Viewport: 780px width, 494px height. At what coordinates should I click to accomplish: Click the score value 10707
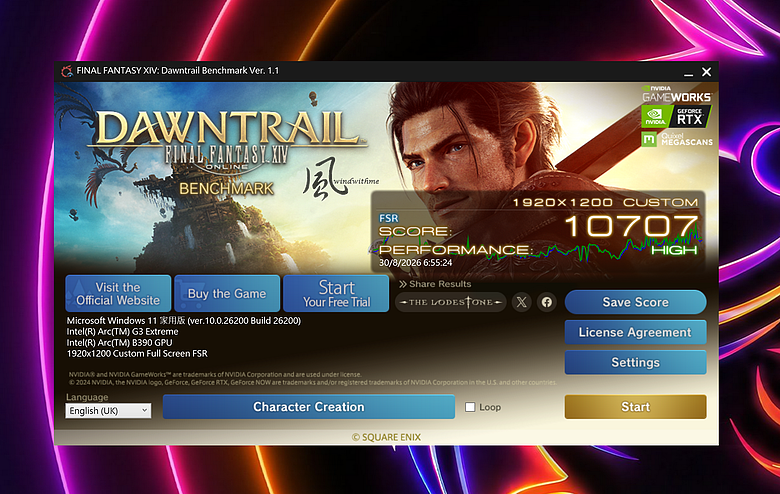(x=631, y=226)
